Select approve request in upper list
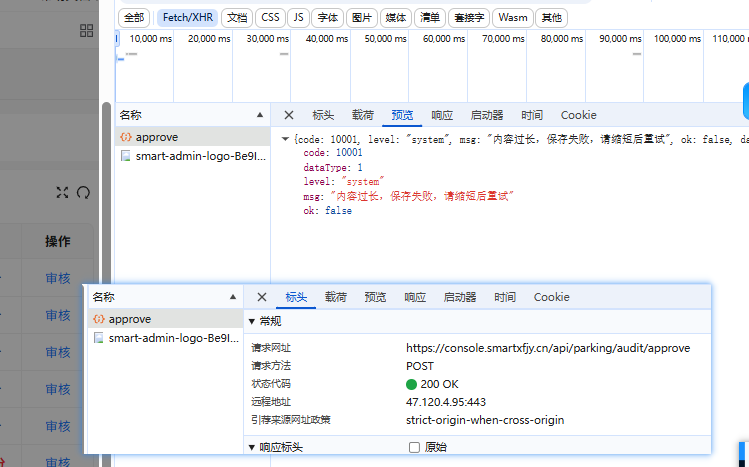The image size is (749, 467). click(193, 137)
